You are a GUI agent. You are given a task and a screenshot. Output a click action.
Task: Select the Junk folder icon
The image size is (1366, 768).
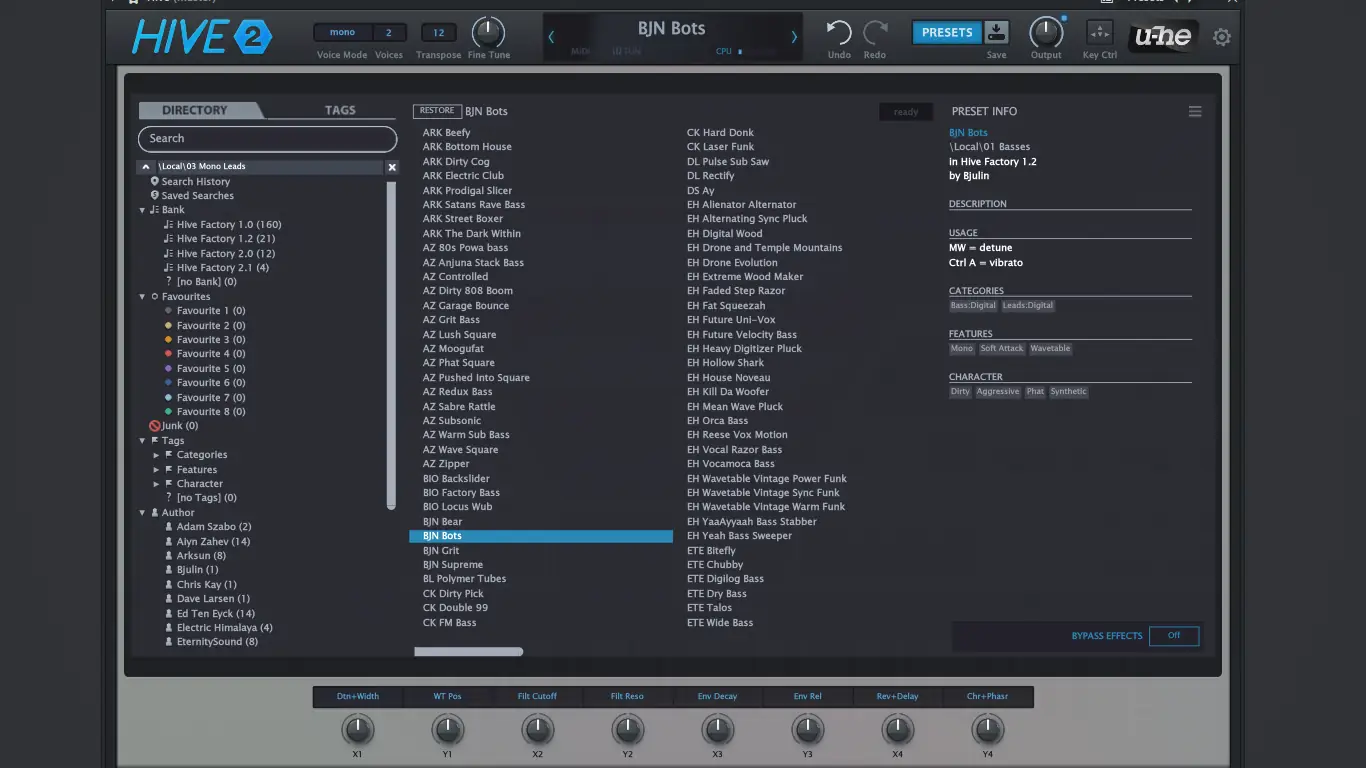click(155, 426)
